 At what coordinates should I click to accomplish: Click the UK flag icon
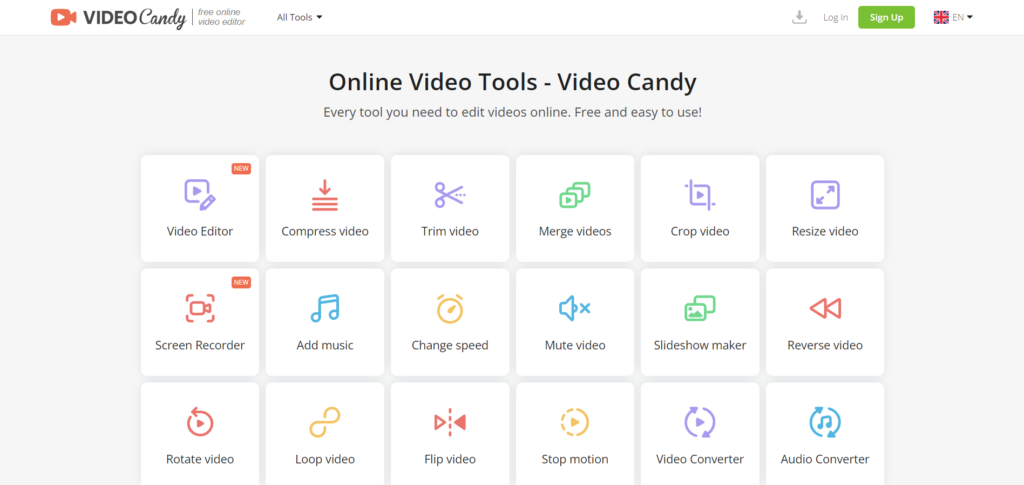point(941,18)
